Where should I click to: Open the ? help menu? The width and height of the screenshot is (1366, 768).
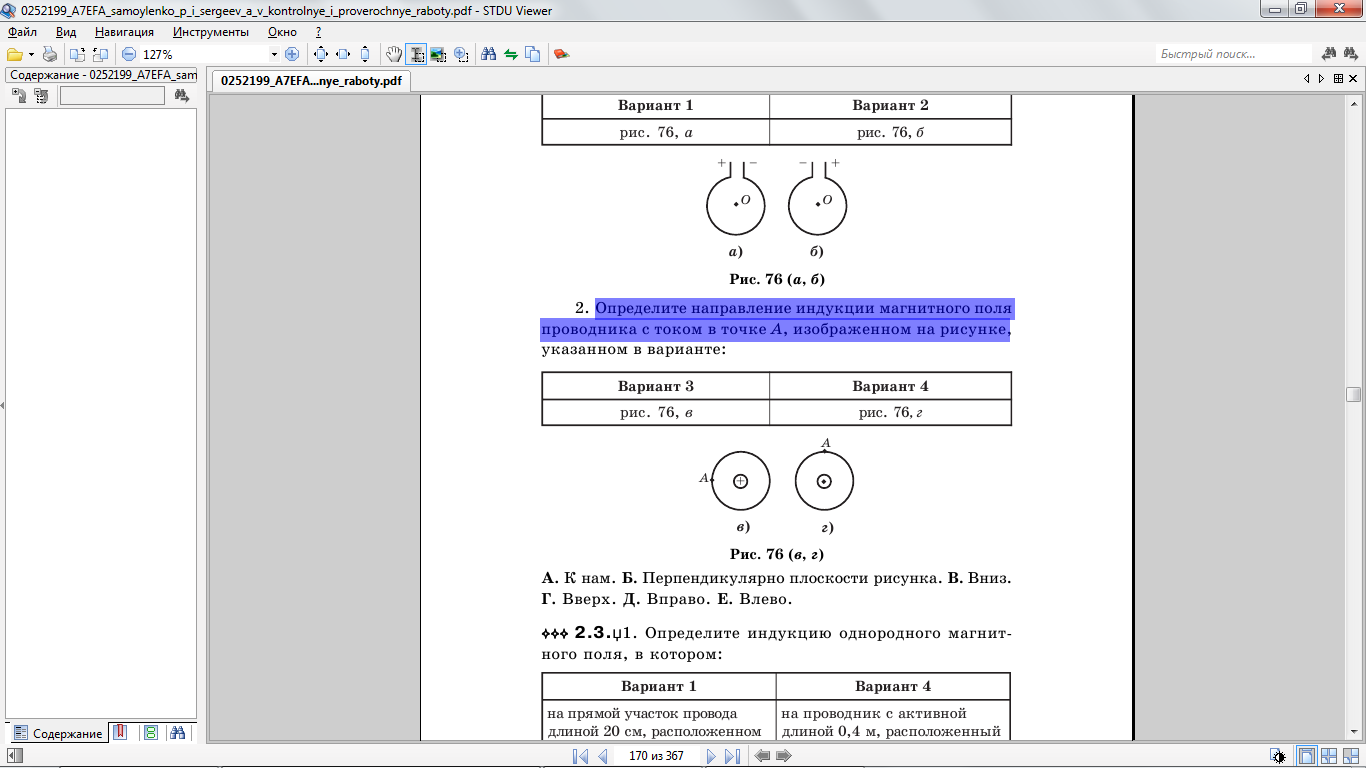pyautogui.click(x=318, y=32)
